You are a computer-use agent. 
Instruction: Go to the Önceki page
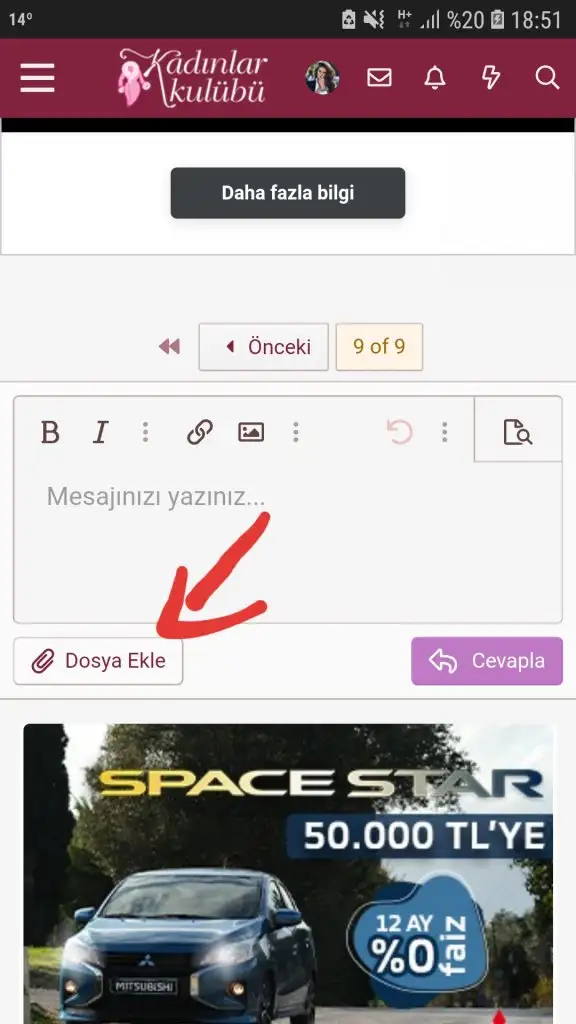[264, 347]
